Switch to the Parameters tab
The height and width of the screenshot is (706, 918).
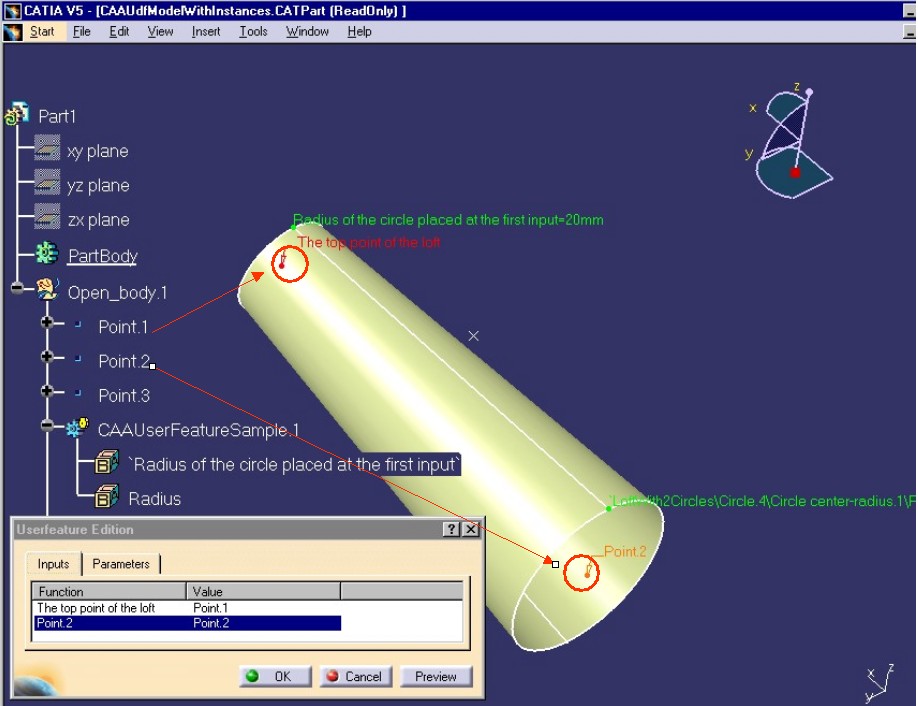point(121,564)
